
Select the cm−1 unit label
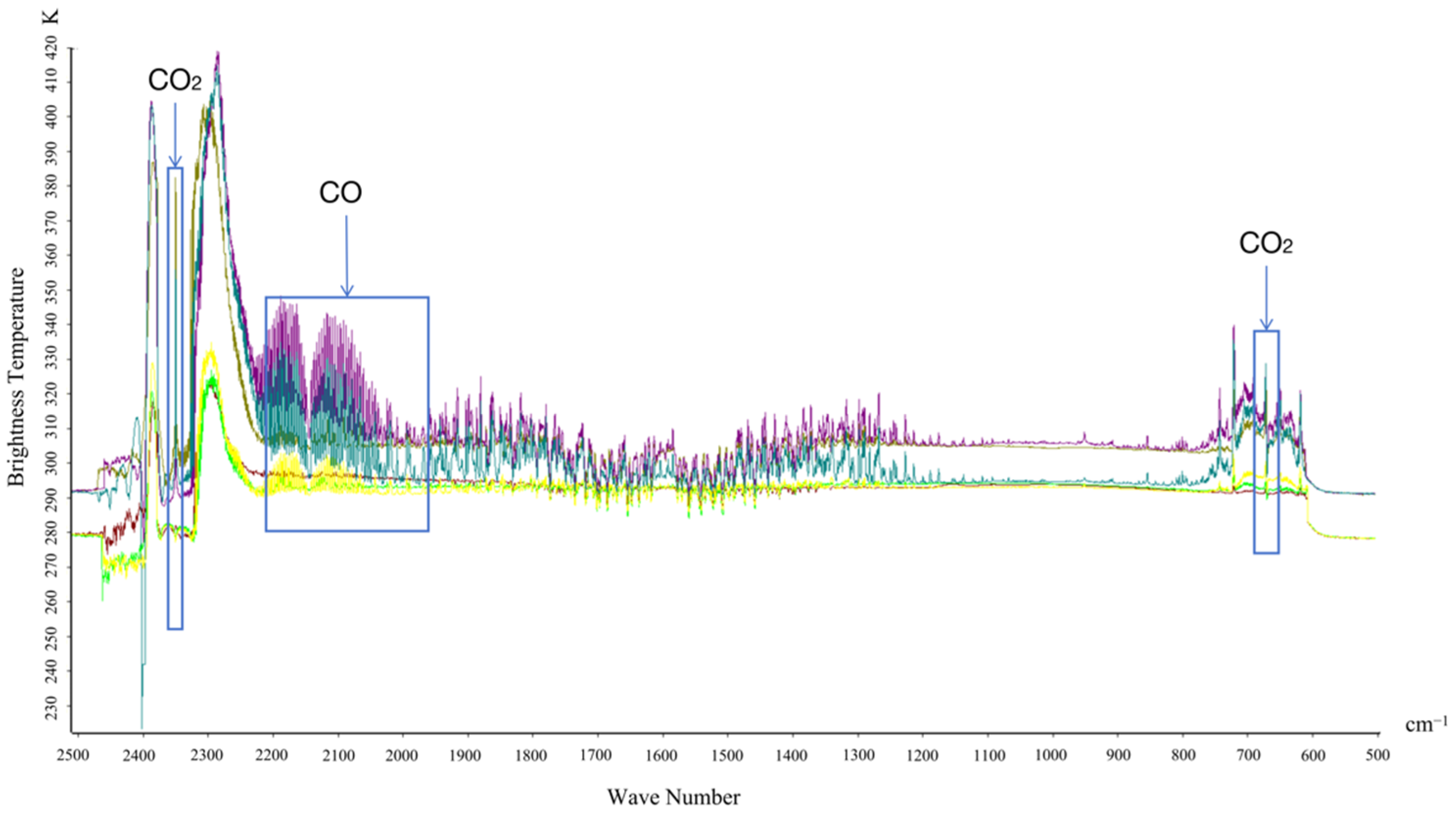point(1427,725)
